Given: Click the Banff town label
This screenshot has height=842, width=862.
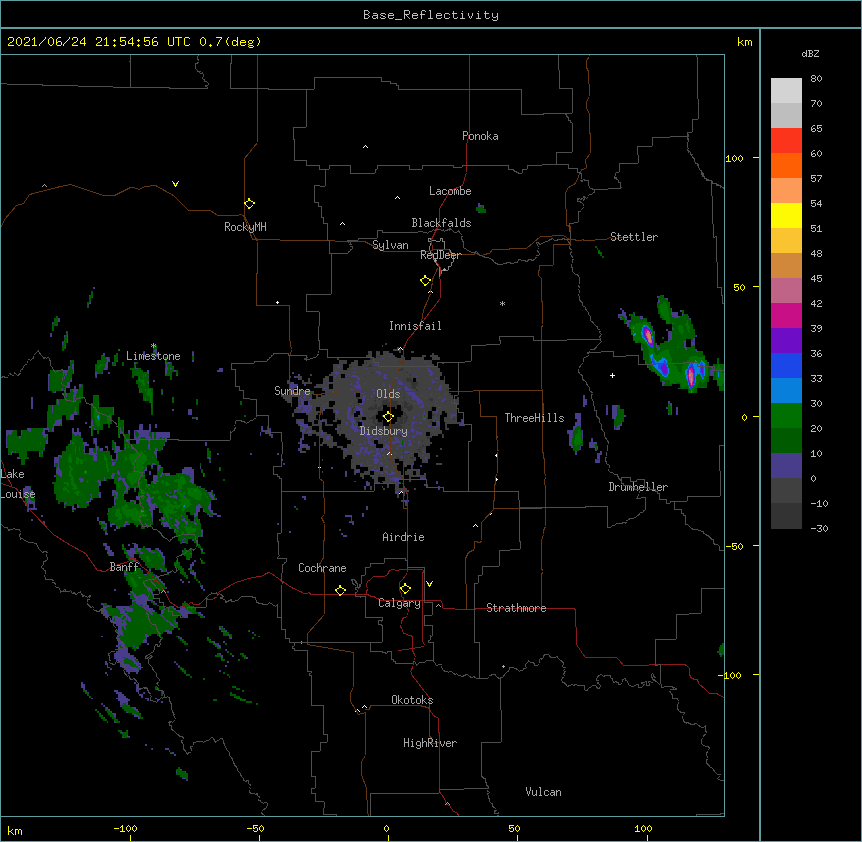Looking at the screenshot, I should click(124, 567).
